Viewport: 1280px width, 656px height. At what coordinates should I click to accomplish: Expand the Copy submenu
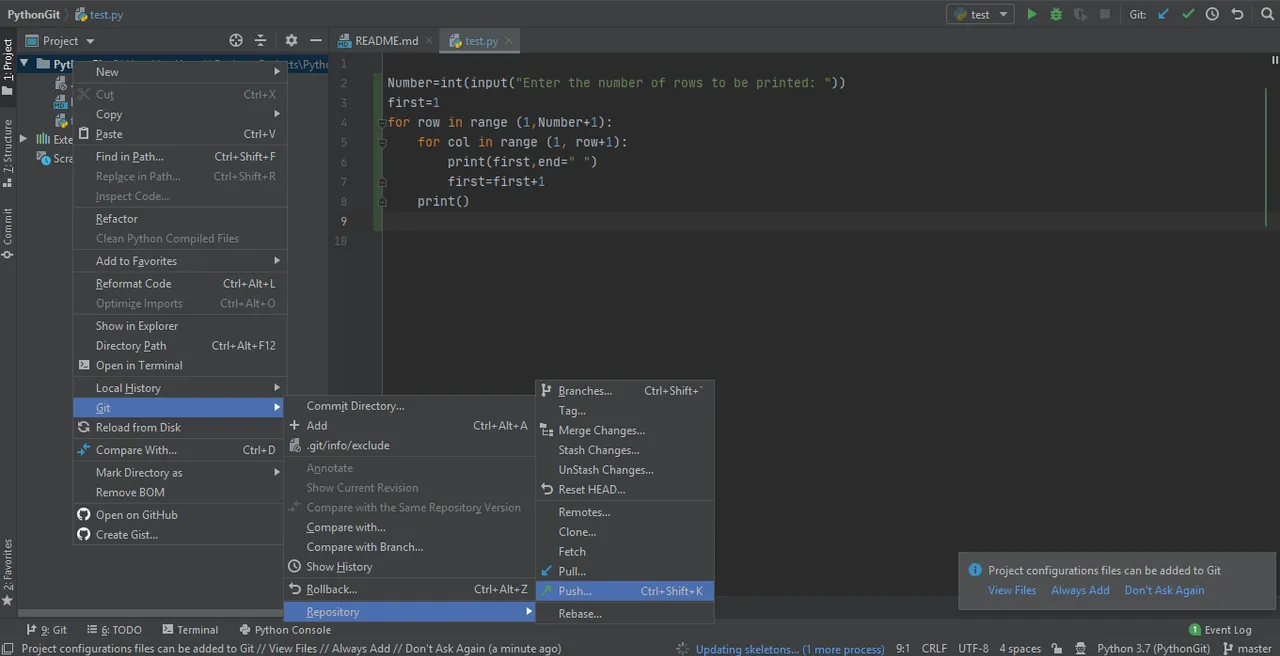pyautogui.click(x=180, y=114)
